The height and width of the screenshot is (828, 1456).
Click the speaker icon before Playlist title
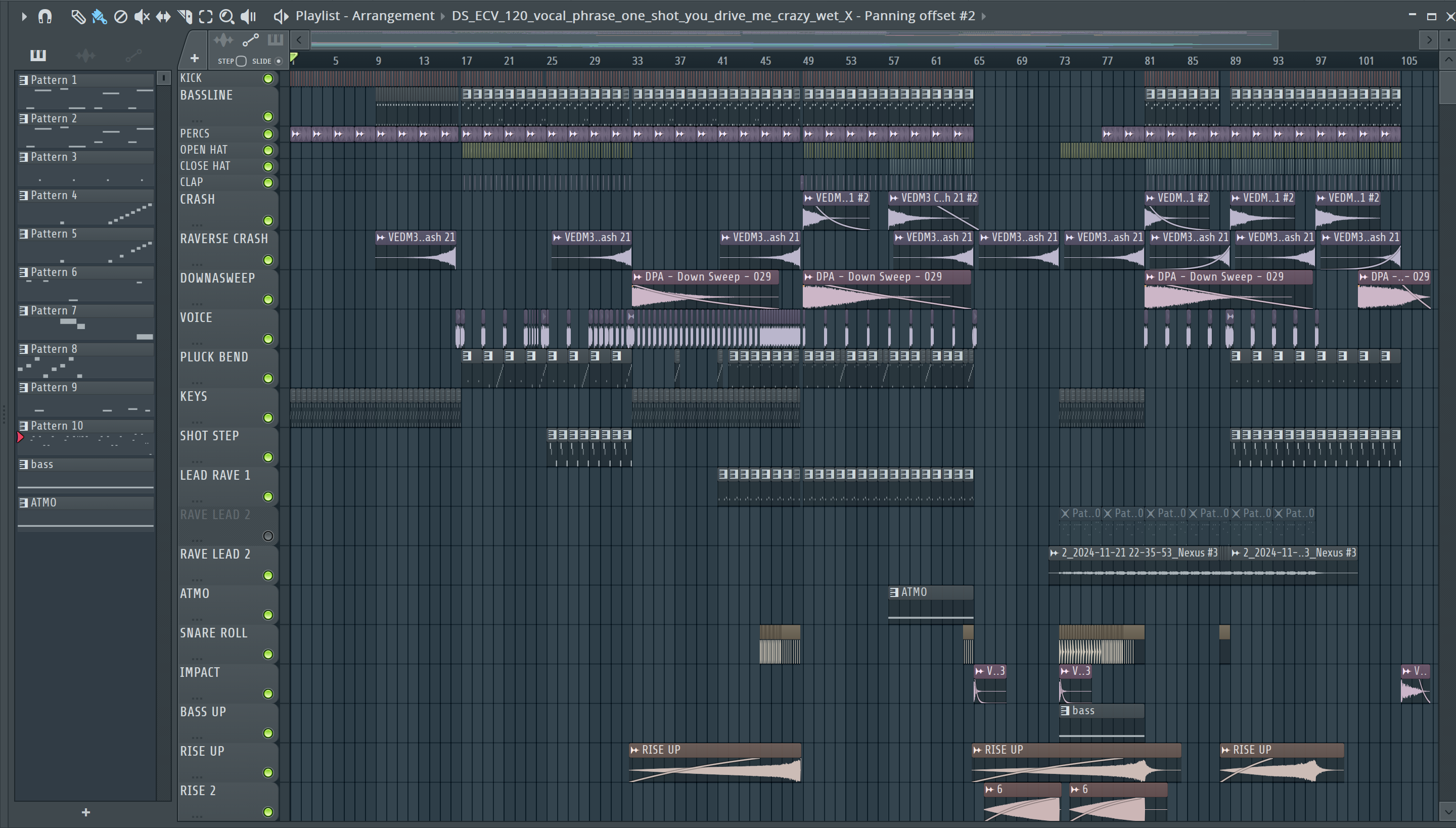pyautogui.click(x=281, y=17)
